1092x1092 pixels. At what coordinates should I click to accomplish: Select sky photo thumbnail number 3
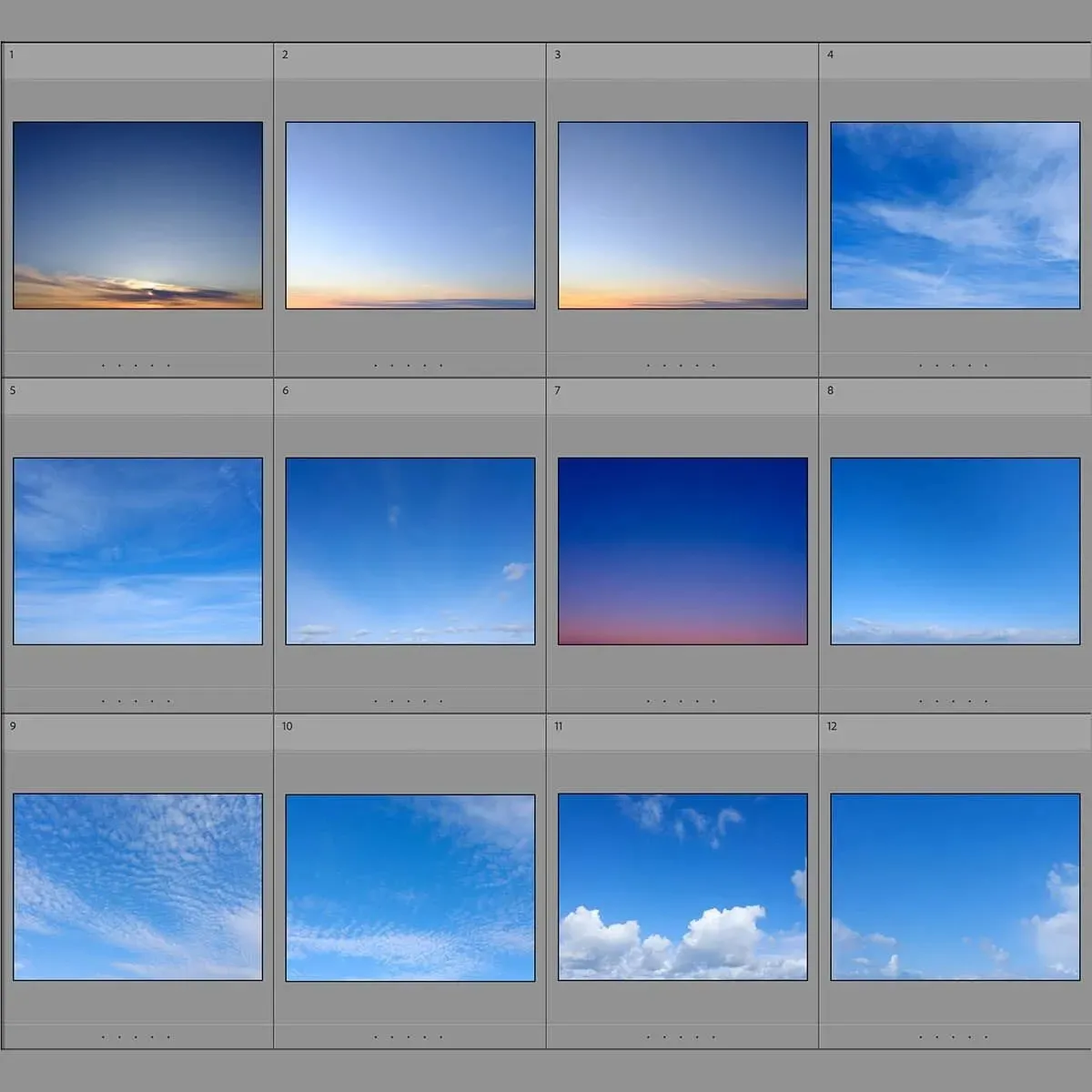pyautogui.click(x=682, y=216)
